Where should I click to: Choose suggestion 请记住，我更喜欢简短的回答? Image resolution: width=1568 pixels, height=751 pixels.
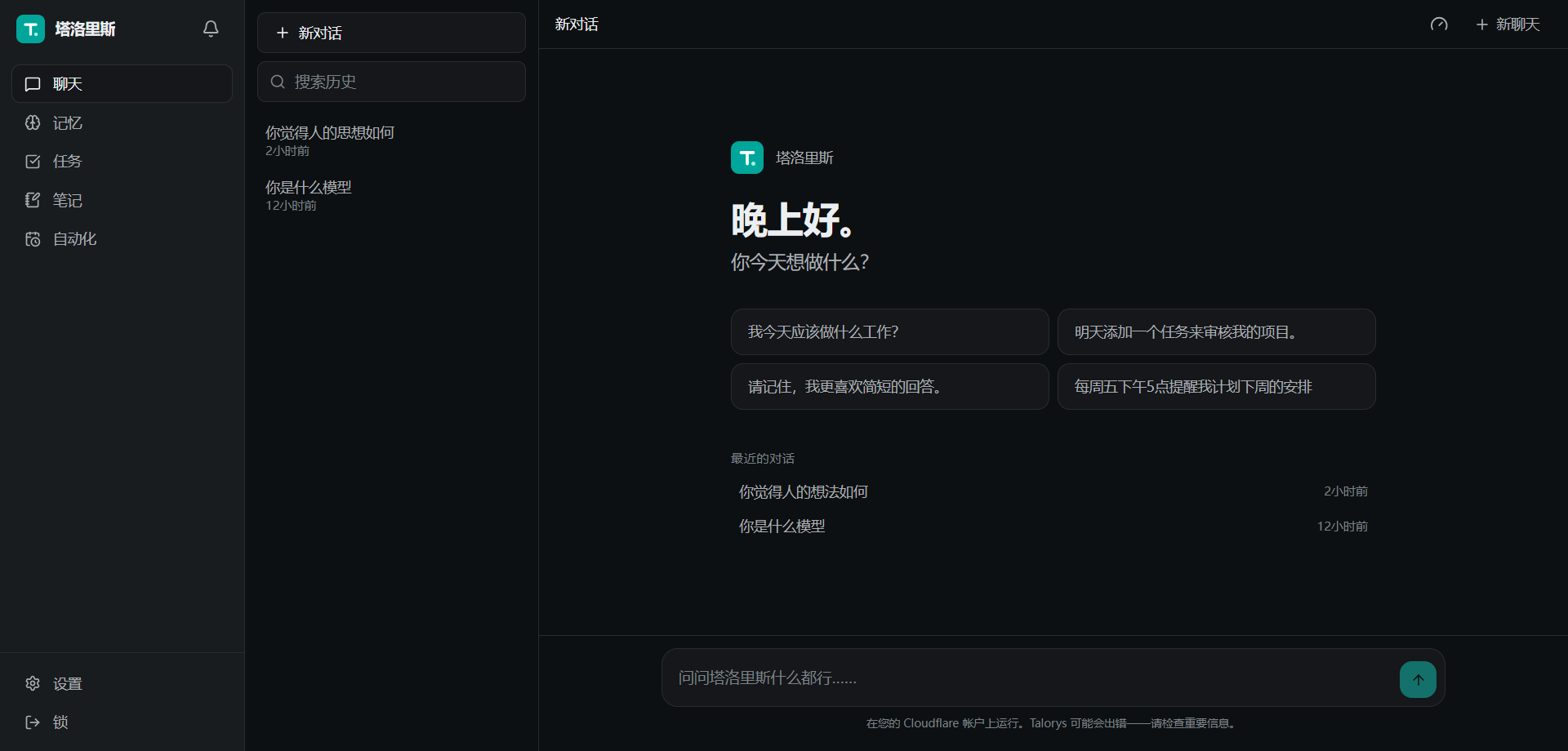tap(889, 386)
